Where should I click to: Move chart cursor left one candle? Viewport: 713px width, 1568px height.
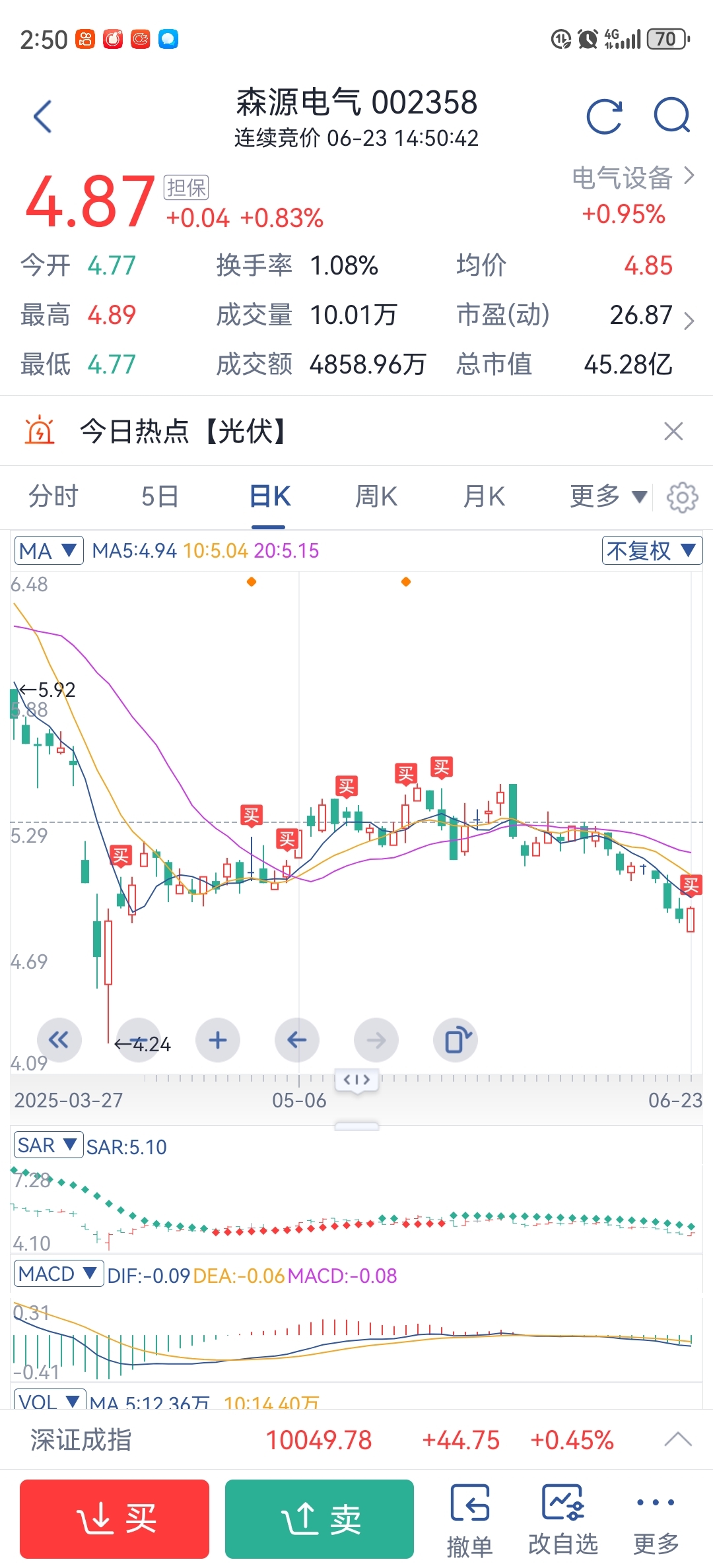pyautogui.click(x=297, y=1040)
